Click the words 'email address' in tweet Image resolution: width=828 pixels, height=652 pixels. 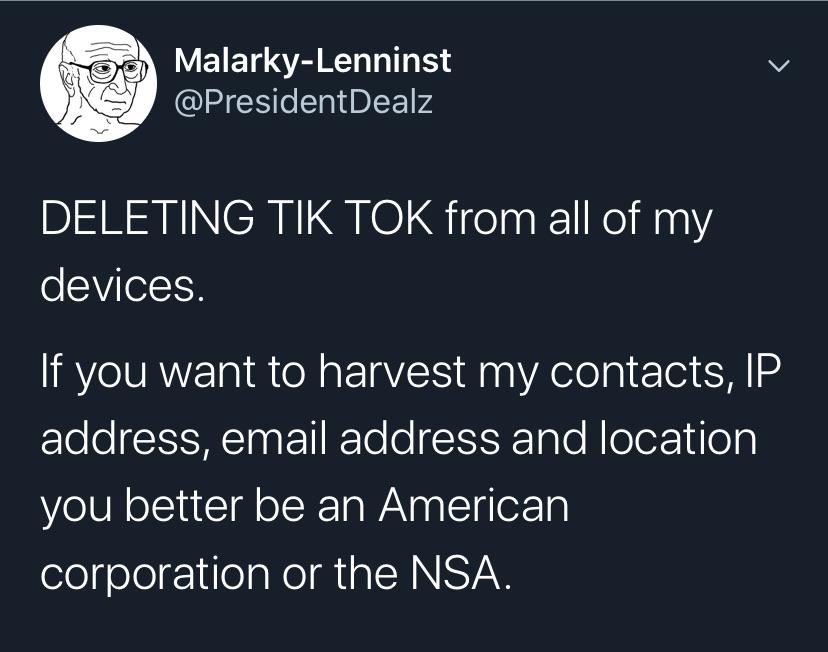[x=360, y=438]
